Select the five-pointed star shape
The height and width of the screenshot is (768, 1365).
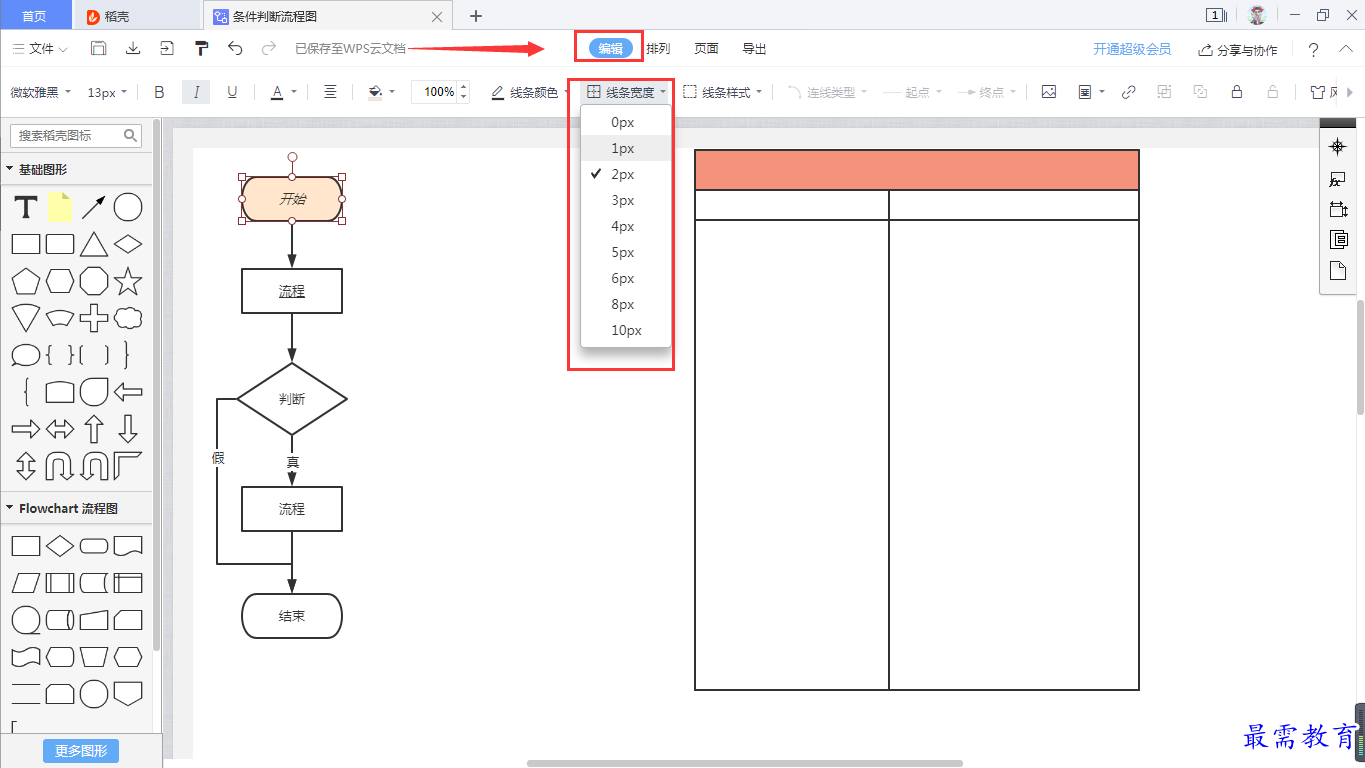(128, 281)
